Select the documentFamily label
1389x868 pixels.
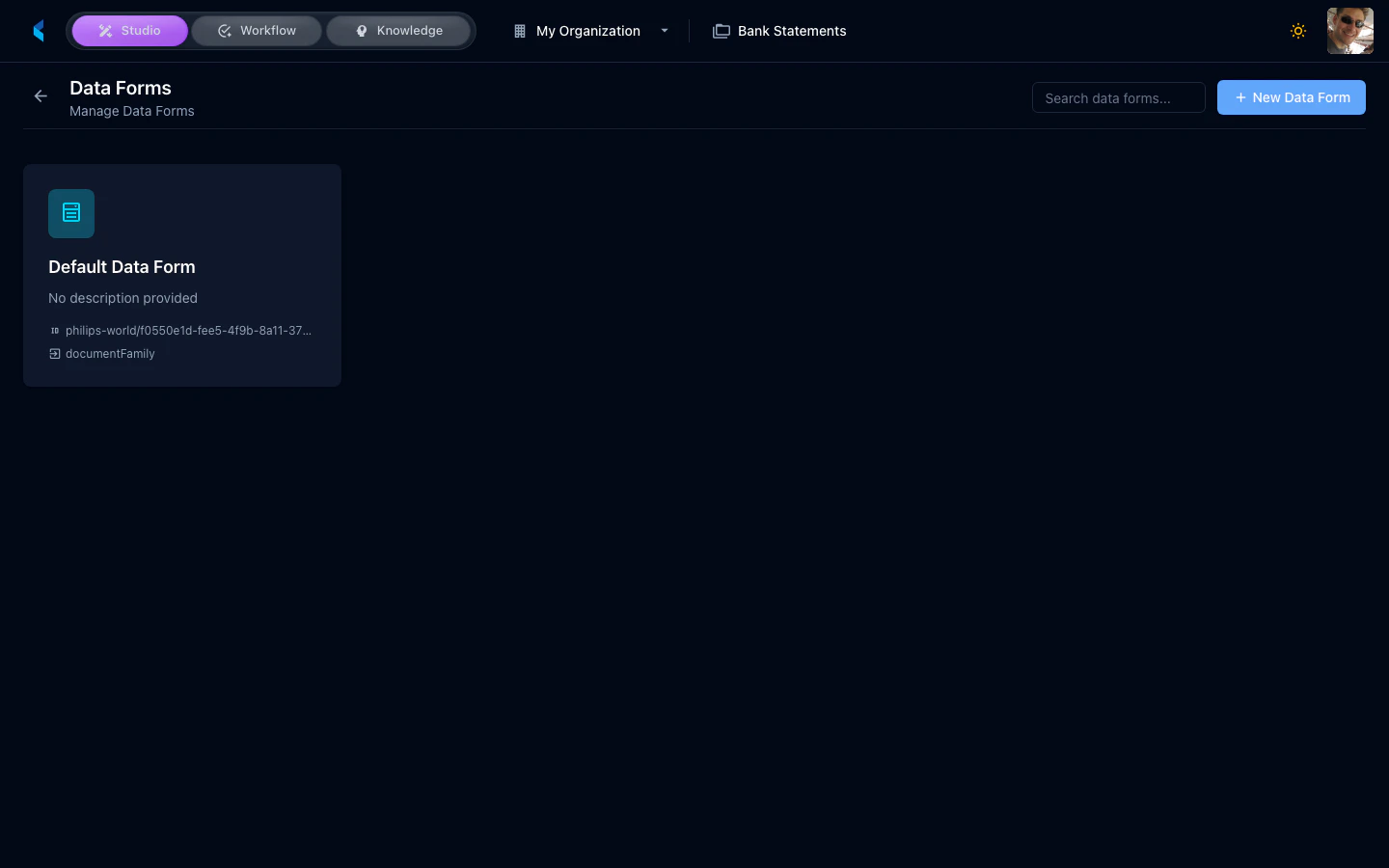pos(110,354)
